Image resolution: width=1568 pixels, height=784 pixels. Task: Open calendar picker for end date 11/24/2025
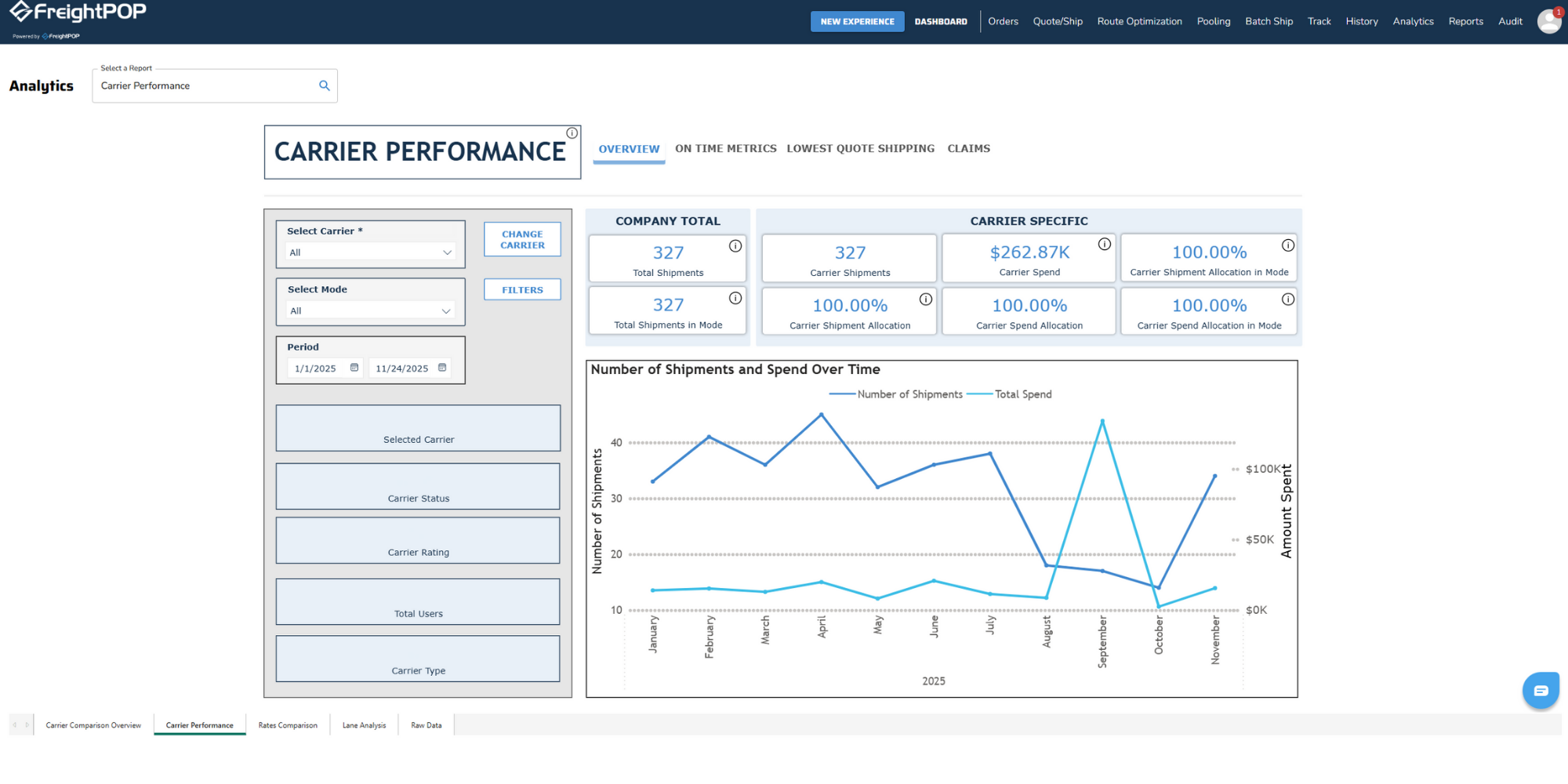click(442, 368)
